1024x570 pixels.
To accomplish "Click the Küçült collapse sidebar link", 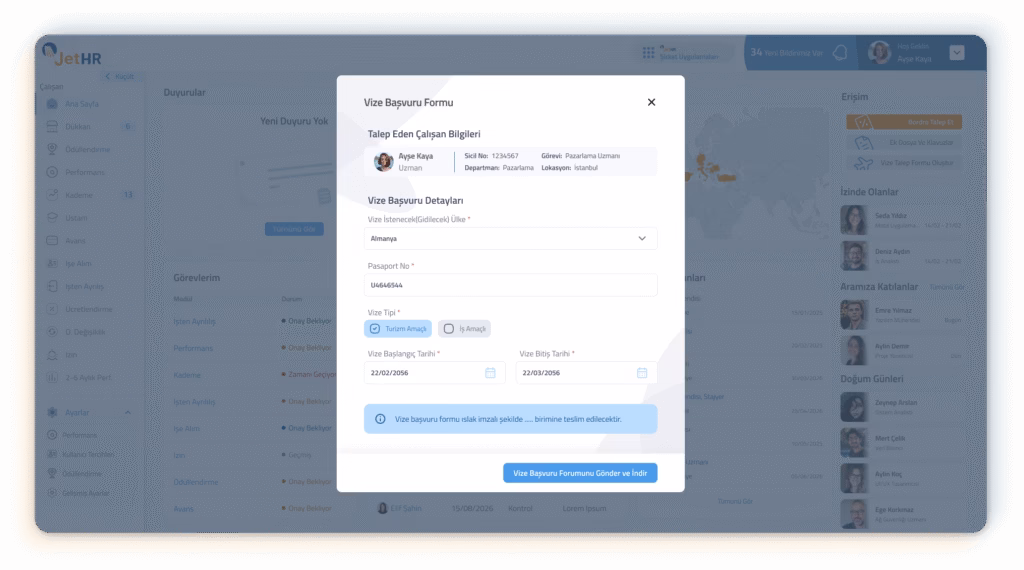I will tap(119, 77).
